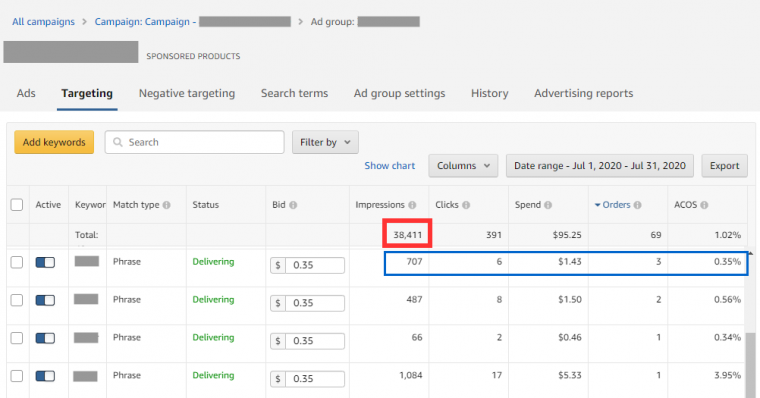Open the Date range picker

pos(600,166)
